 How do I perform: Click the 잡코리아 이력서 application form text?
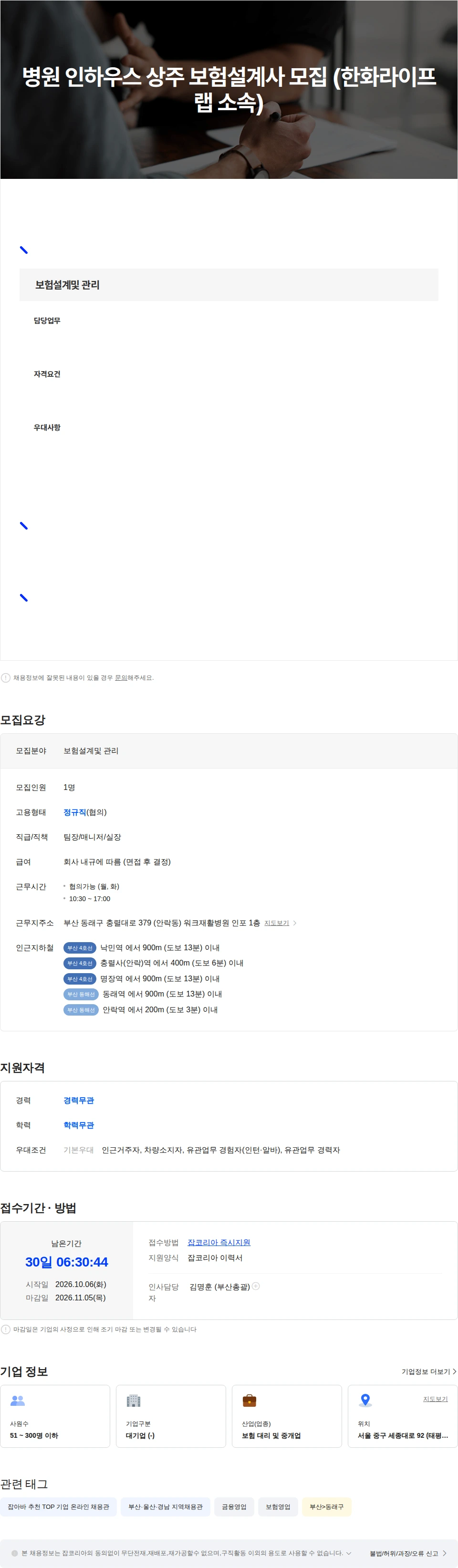click(215, 1257)
